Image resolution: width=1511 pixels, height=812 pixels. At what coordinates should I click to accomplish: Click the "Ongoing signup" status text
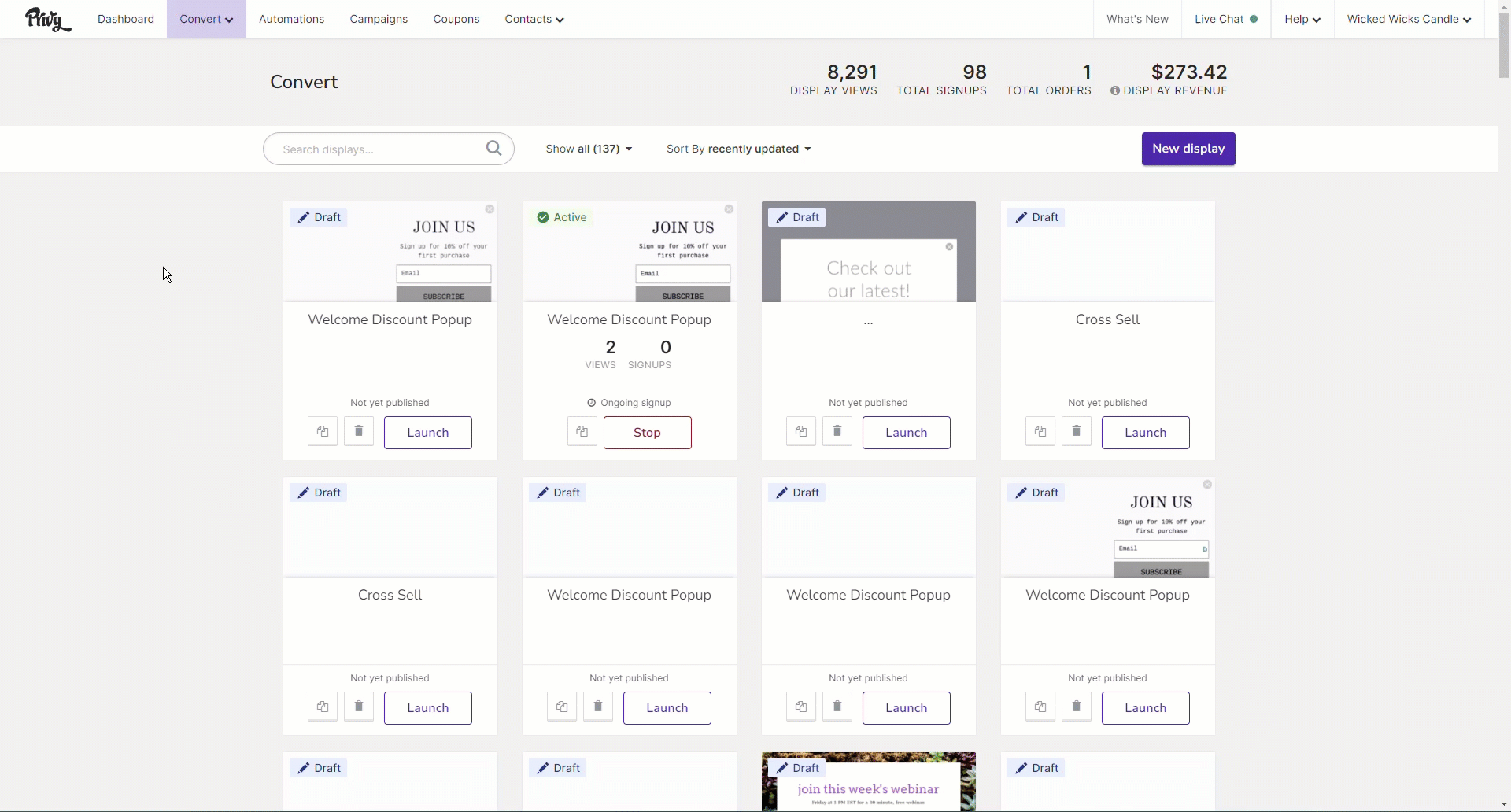click(x=636, y=403)
